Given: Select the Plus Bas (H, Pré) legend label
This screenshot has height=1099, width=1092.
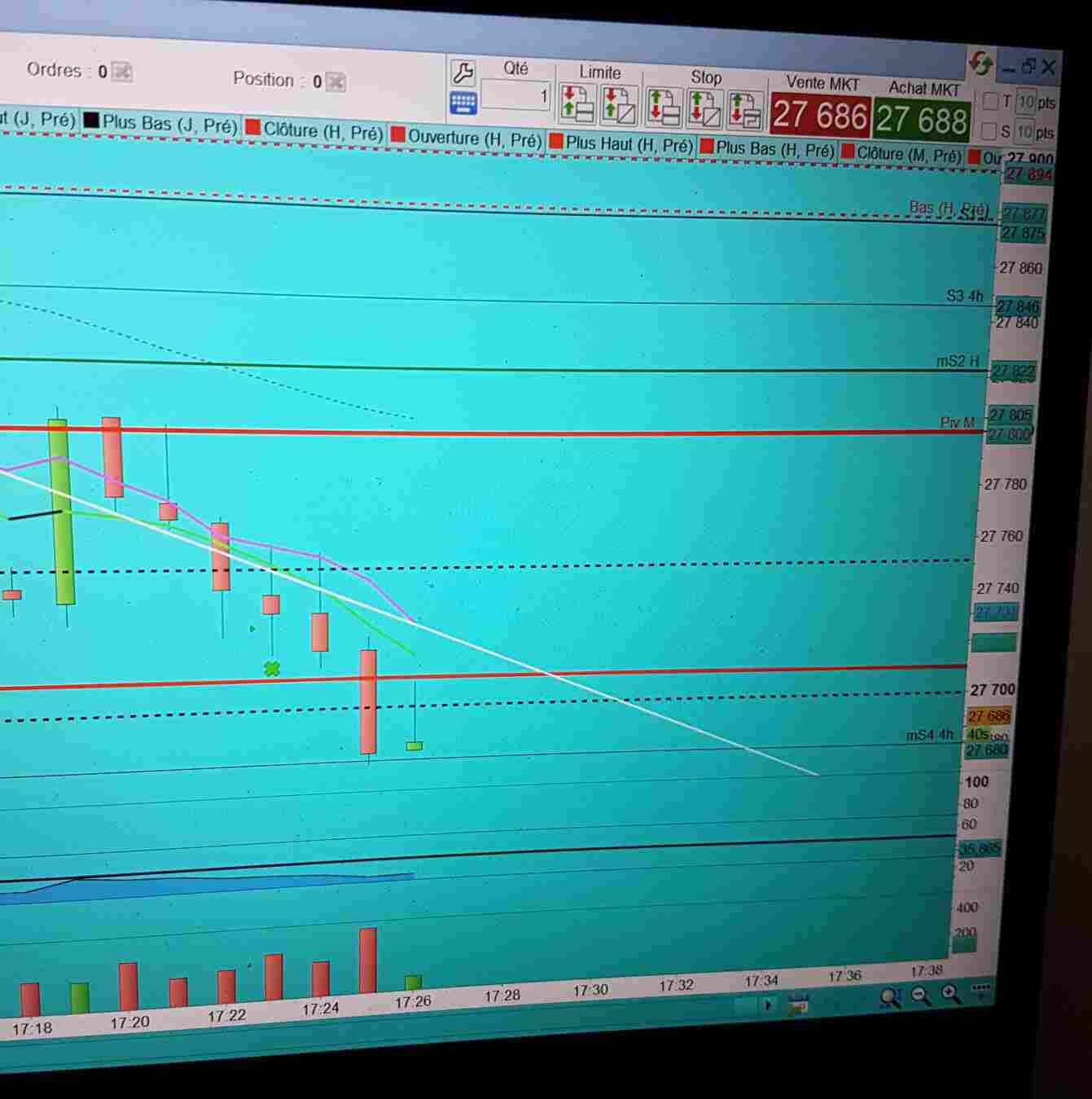Looking at the screenshot, I should pos(775,150).
